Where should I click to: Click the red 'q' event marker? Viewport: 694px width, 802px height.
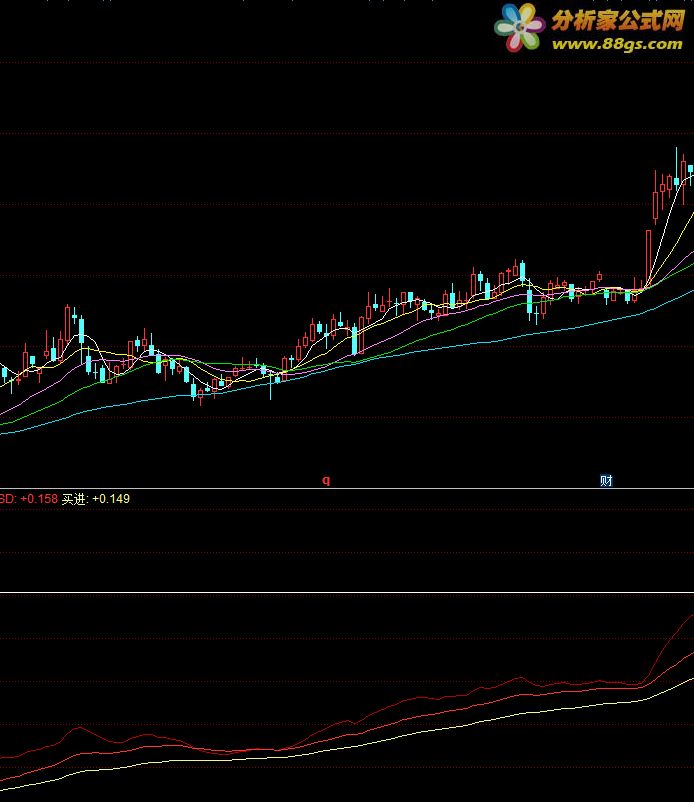click(326, 480)
